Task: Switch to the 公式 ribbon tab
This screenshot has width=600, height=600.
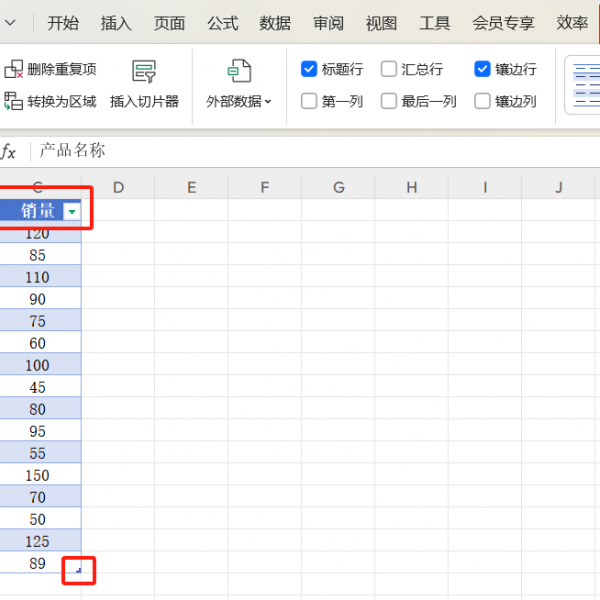Action: (222, 23)
